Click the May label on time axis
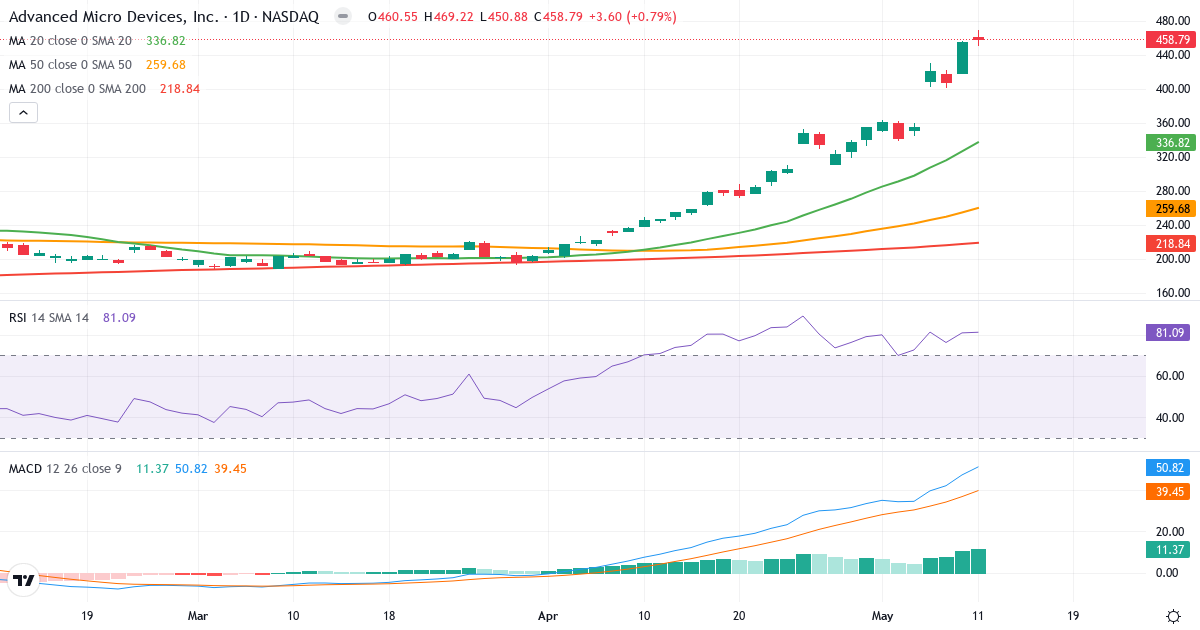The image size is (1200, 630). pyautogui.click(x=882, y=615)
